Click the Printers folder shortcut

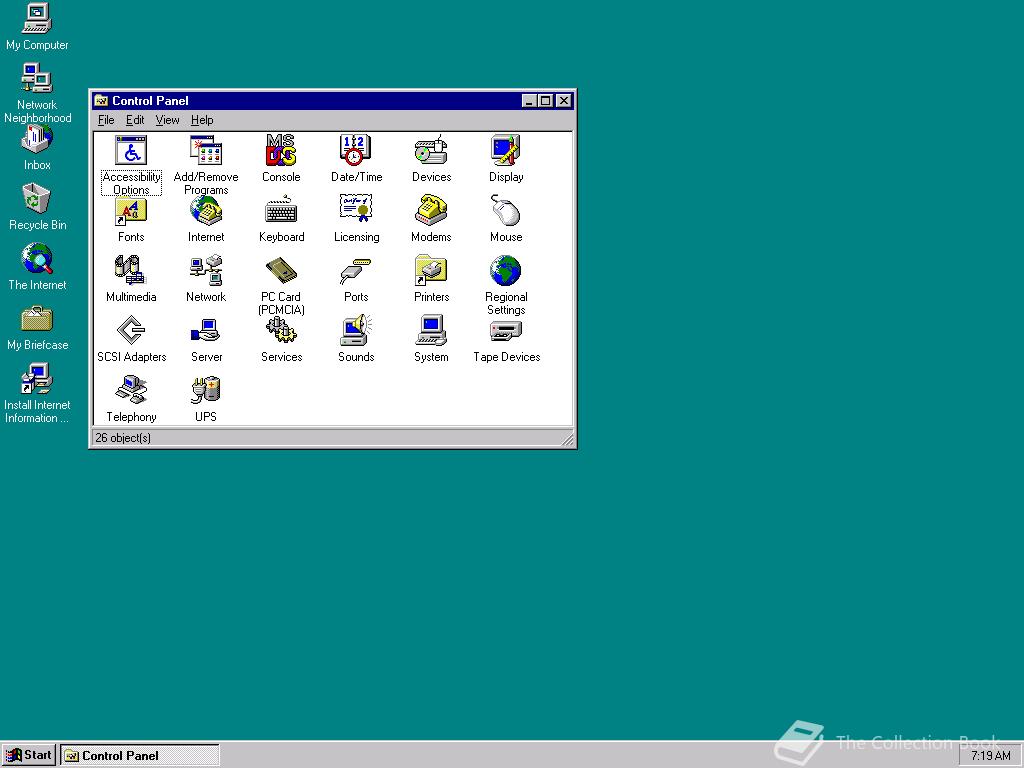431,270
